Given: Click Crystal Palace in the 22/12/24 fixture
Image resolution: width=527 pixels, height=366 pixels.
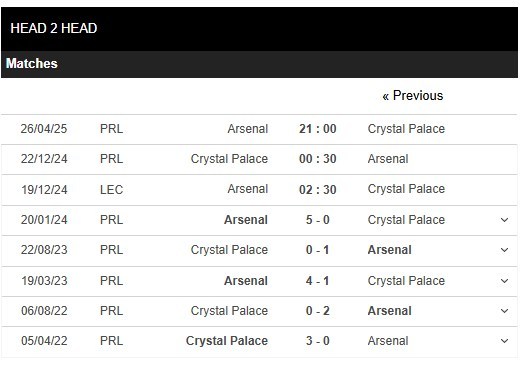Looking at the screenshot, I should [x=229, y=159].
